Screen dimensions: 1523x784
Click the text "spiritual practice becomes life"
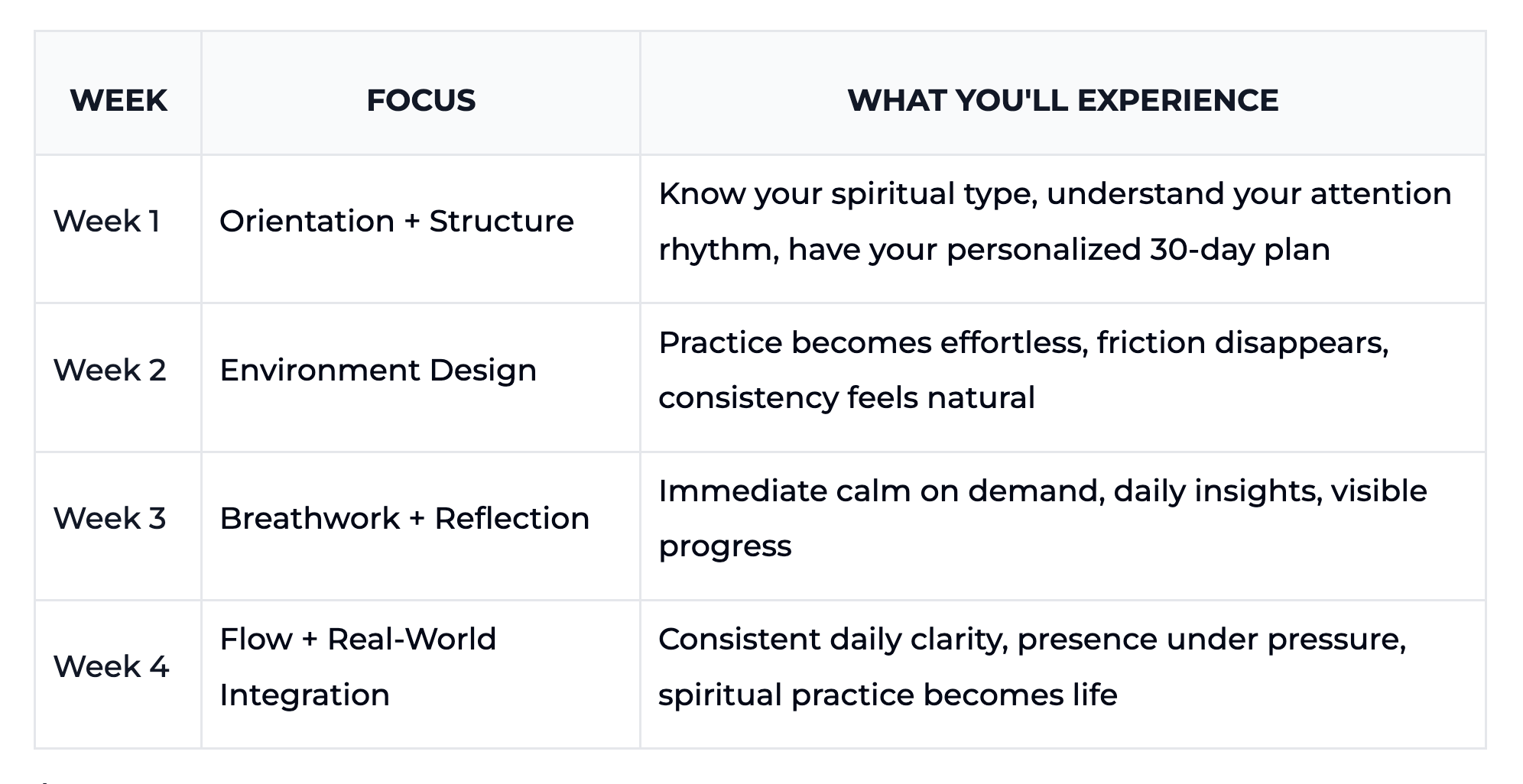888,695
